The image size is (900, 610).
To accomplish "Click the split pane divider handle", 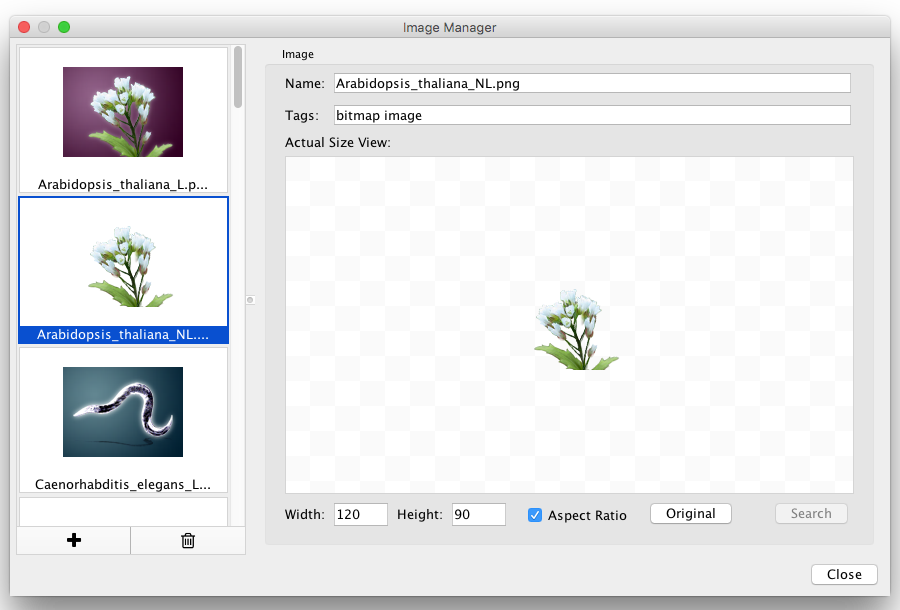I will pyautogui.click(x=250, y=299).
